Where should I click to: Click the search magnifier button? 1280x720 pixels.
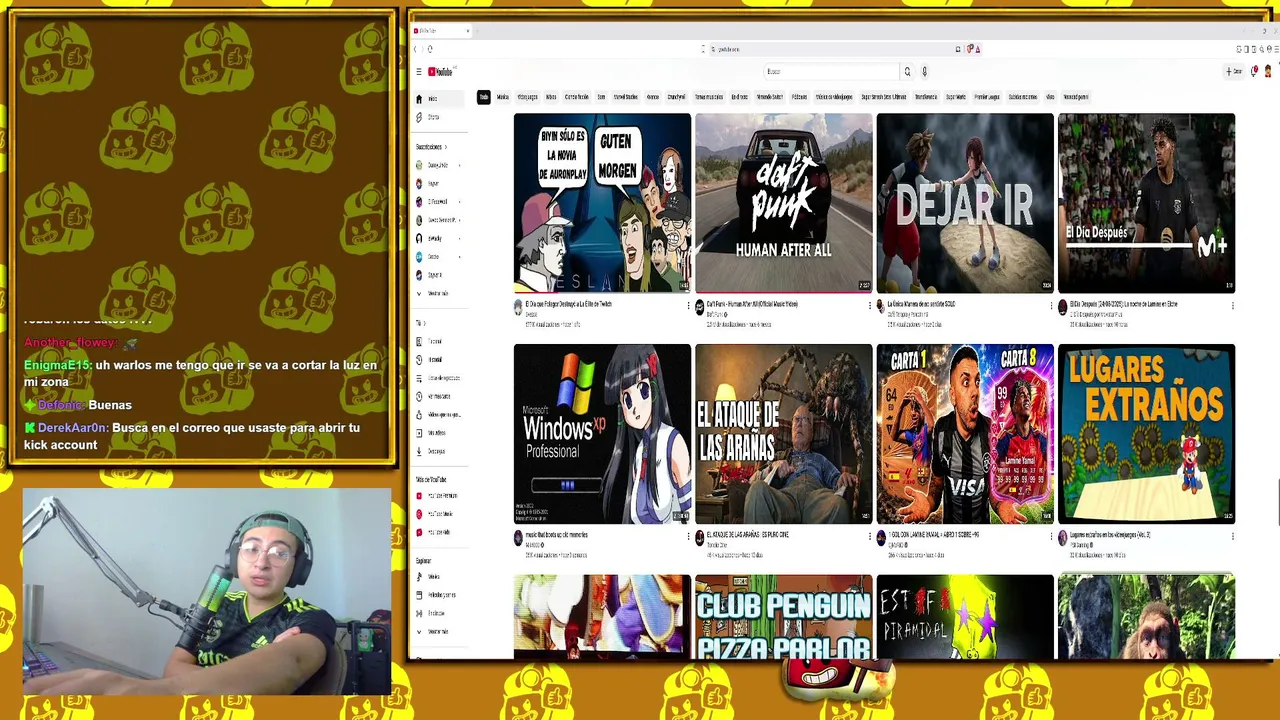click(x=907, y=72)
